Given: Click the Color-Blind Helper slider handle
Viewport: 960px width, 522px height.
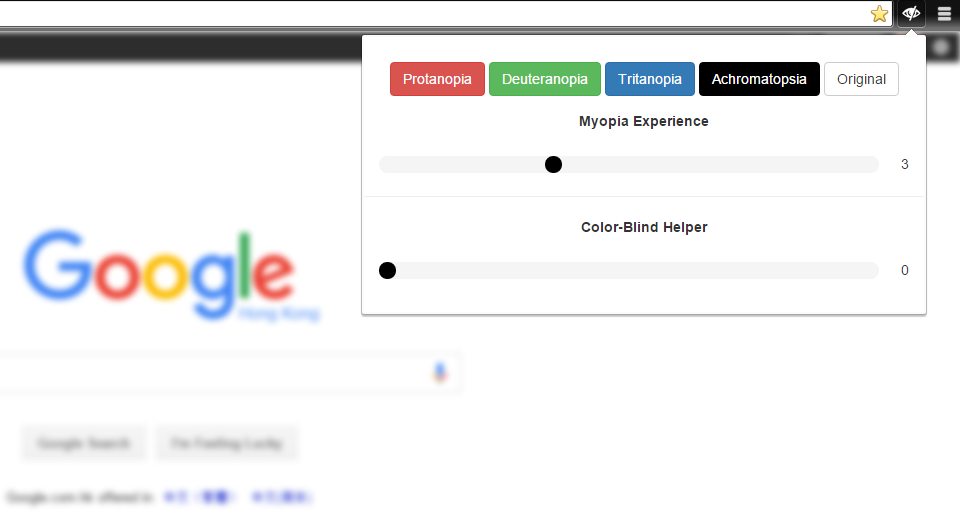Looking at the screenshot, I should point(388,270).
